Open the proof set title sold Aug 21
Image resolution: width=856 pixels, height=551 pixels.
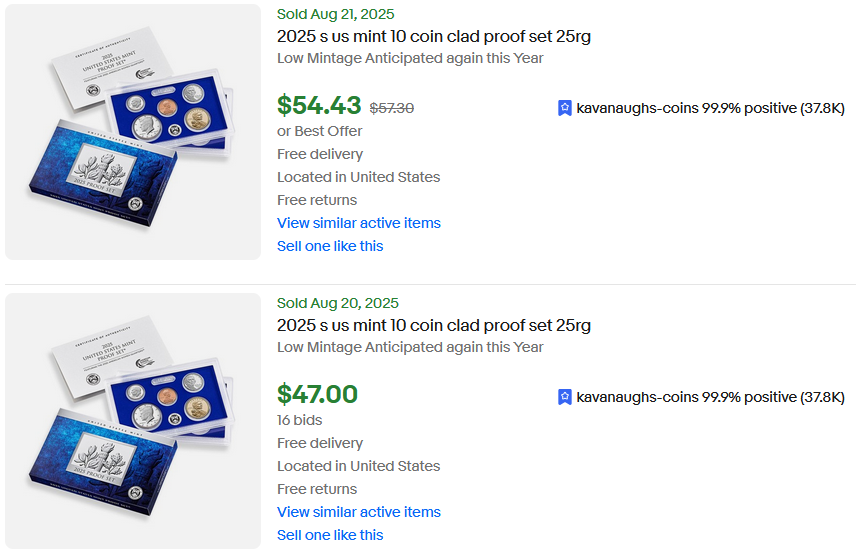434,36
